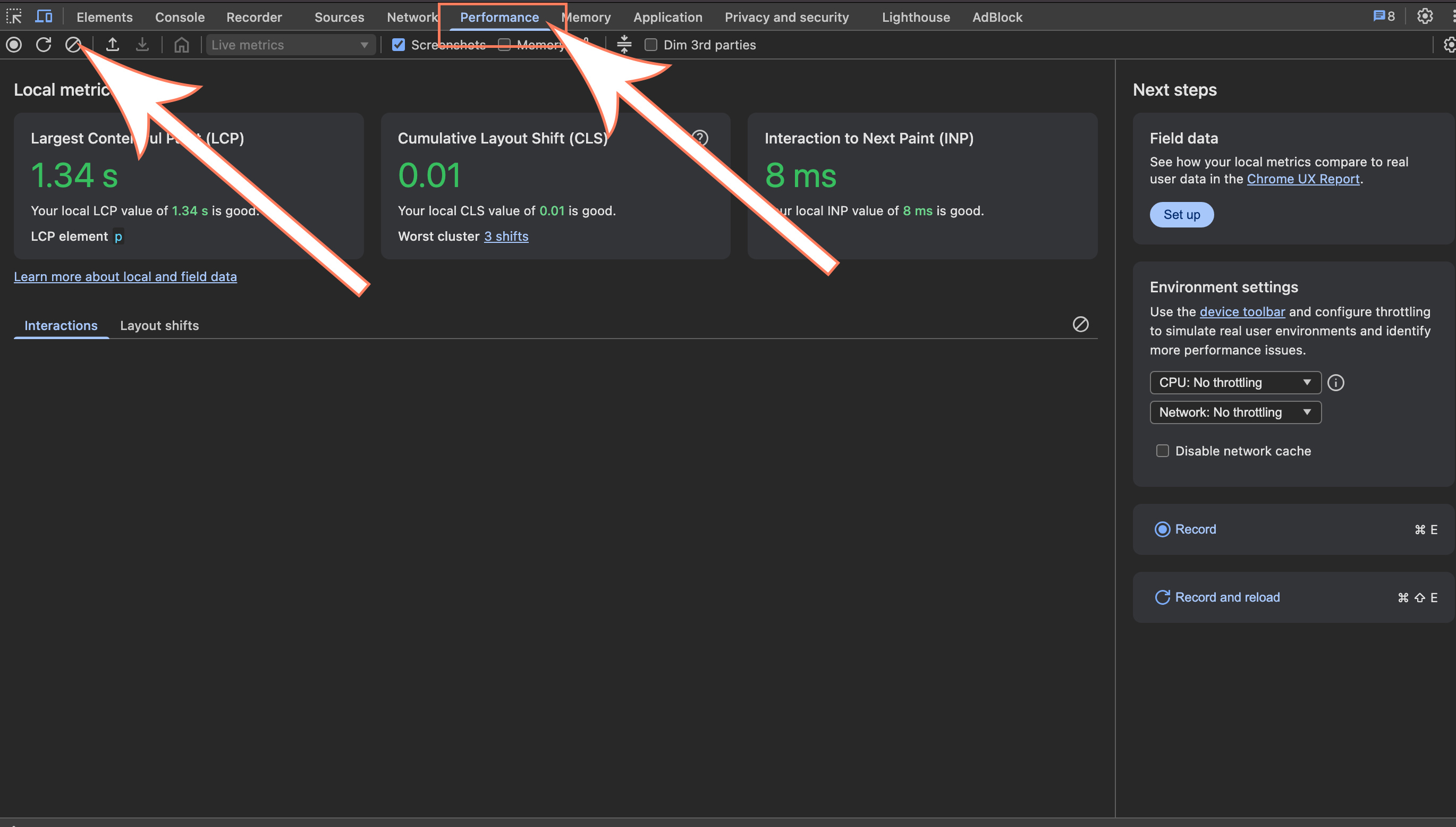Start recording with the toolbar record icon

(x=14, y=44)
